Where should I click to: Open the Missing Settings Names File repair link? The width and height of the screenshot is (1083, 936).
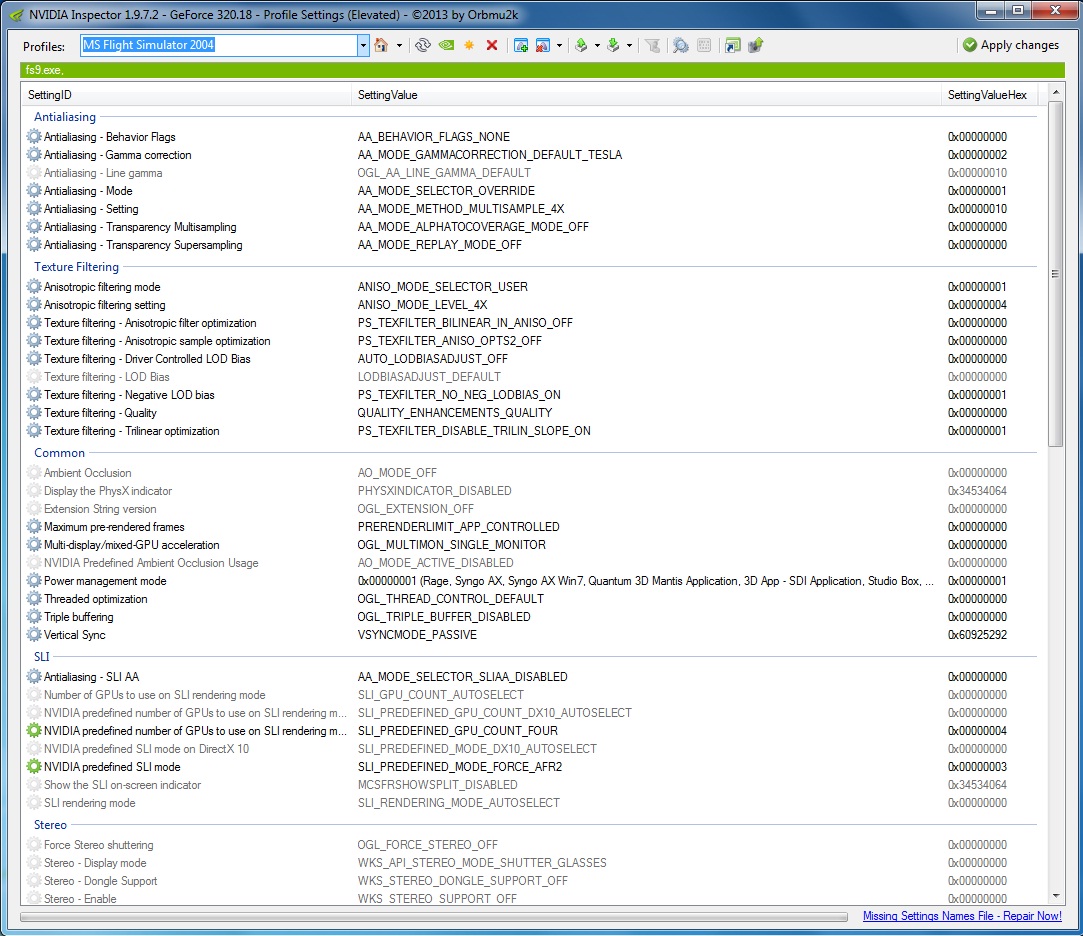pyautogui.click(x=962, y=916)
